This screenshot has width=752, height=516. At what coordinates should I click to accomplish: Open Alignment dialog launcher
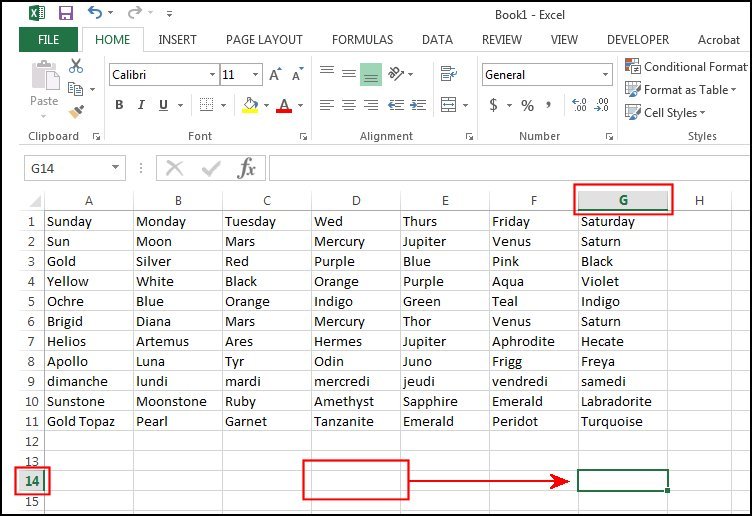469,137
